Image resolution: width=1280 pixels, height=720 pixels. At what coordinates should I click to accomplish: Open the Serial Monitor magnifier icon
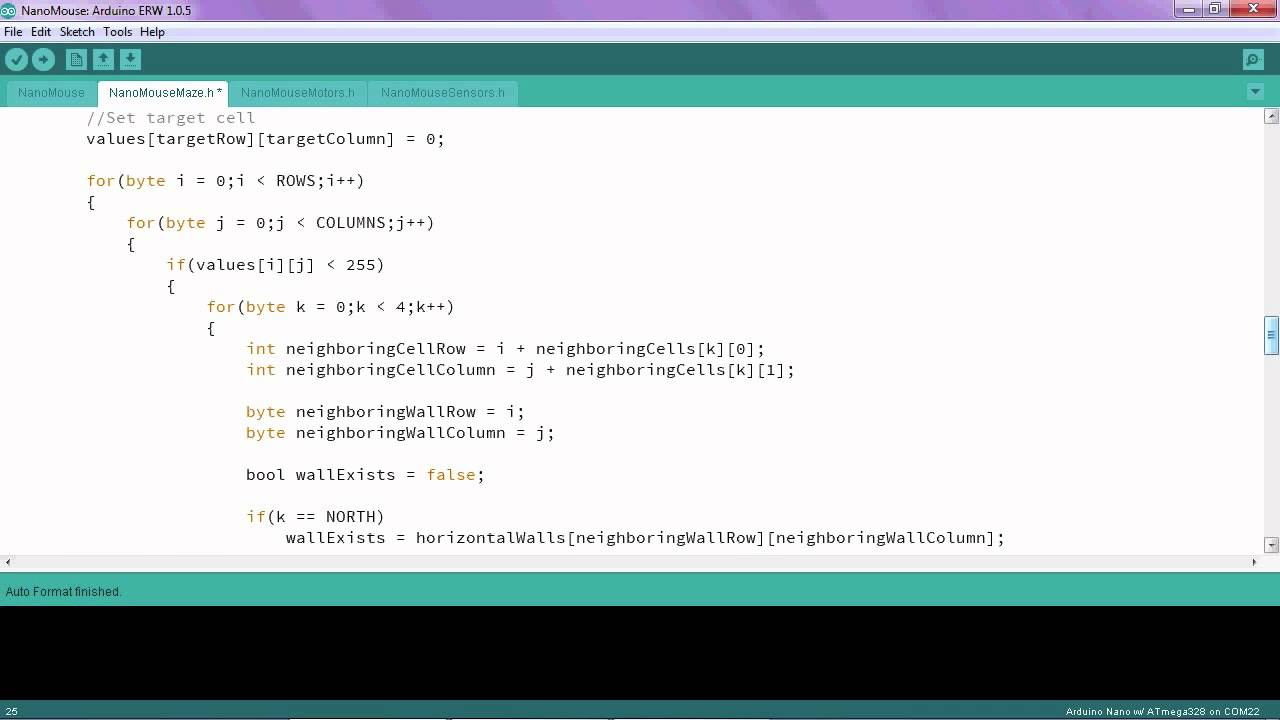pos(1253,60)
